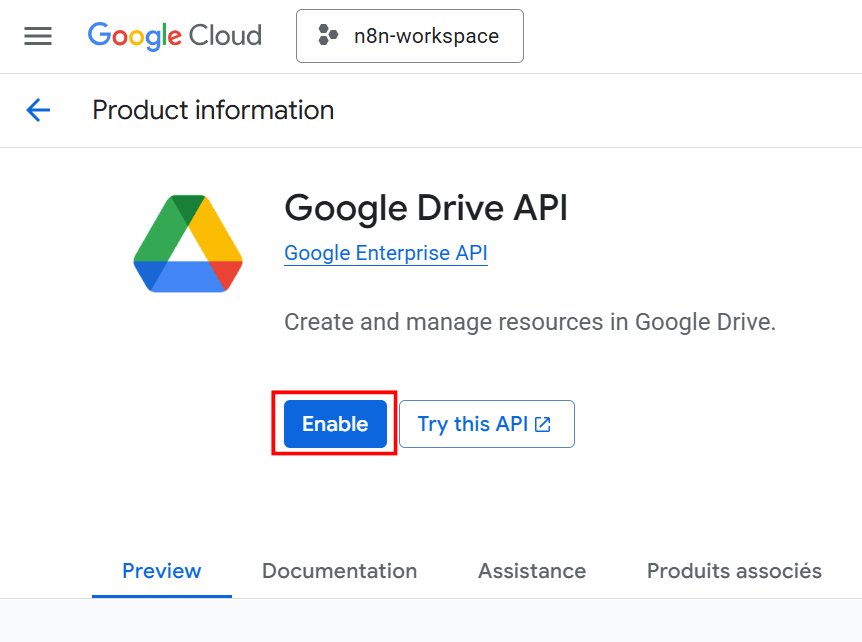
Task: Click the project organization icon beside n8n-workspace
Action: pyautogui.click(x=325, y=36)
